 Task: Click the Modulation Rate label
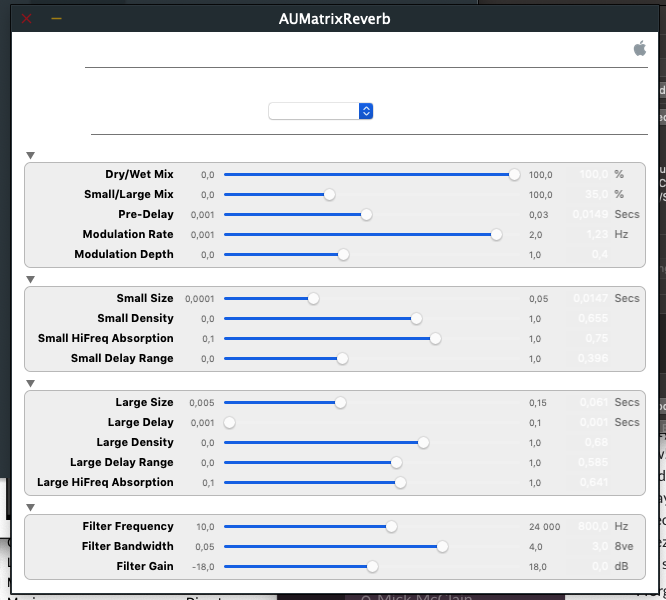coord(128,234)
